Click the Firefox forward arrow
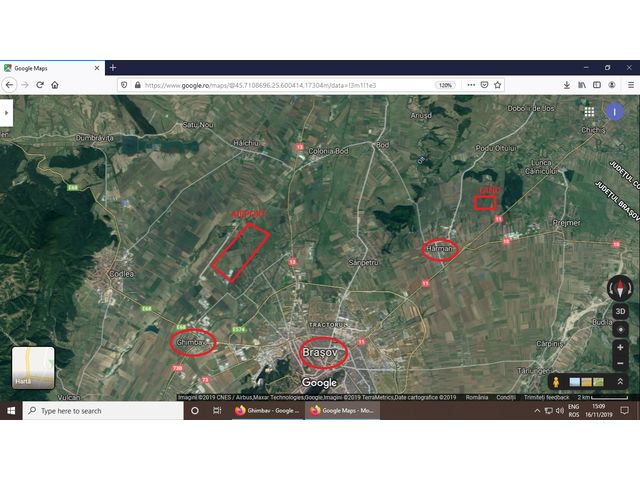 [x=25, y=85]
